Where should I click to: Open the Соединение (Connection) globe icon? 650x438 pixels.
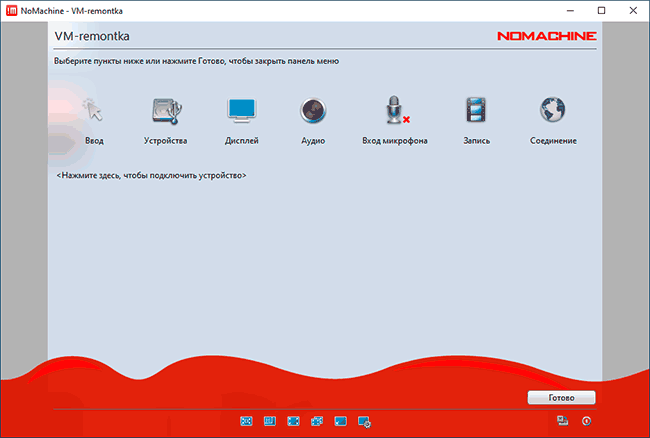point(553,110)
